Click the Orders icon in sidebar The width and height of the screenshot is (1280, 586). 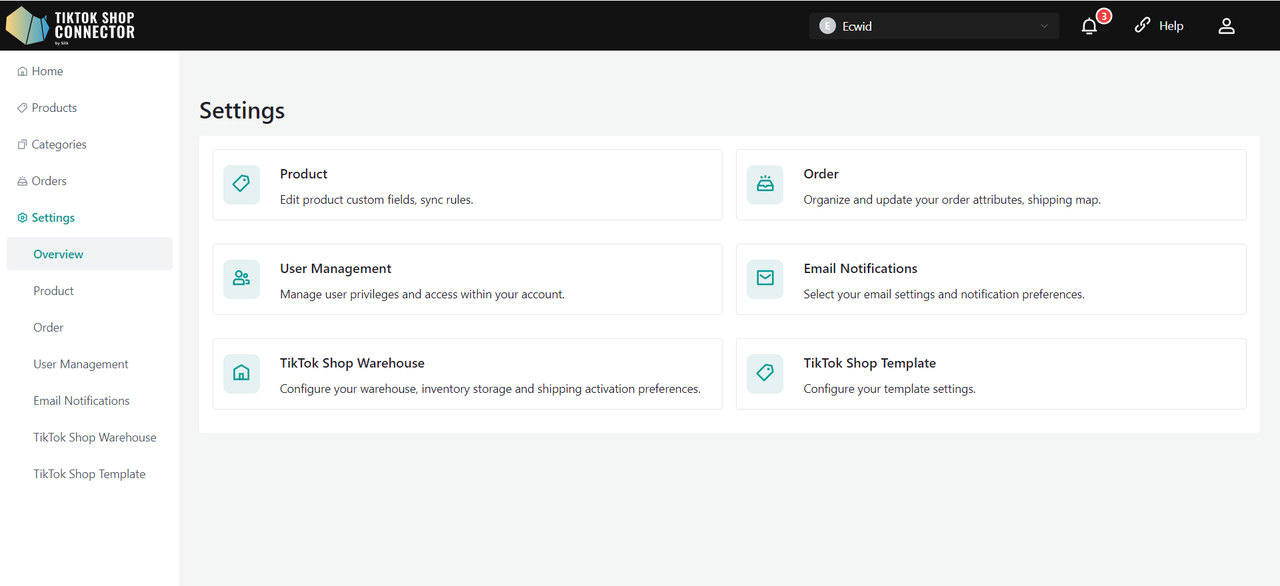point(23,182)
